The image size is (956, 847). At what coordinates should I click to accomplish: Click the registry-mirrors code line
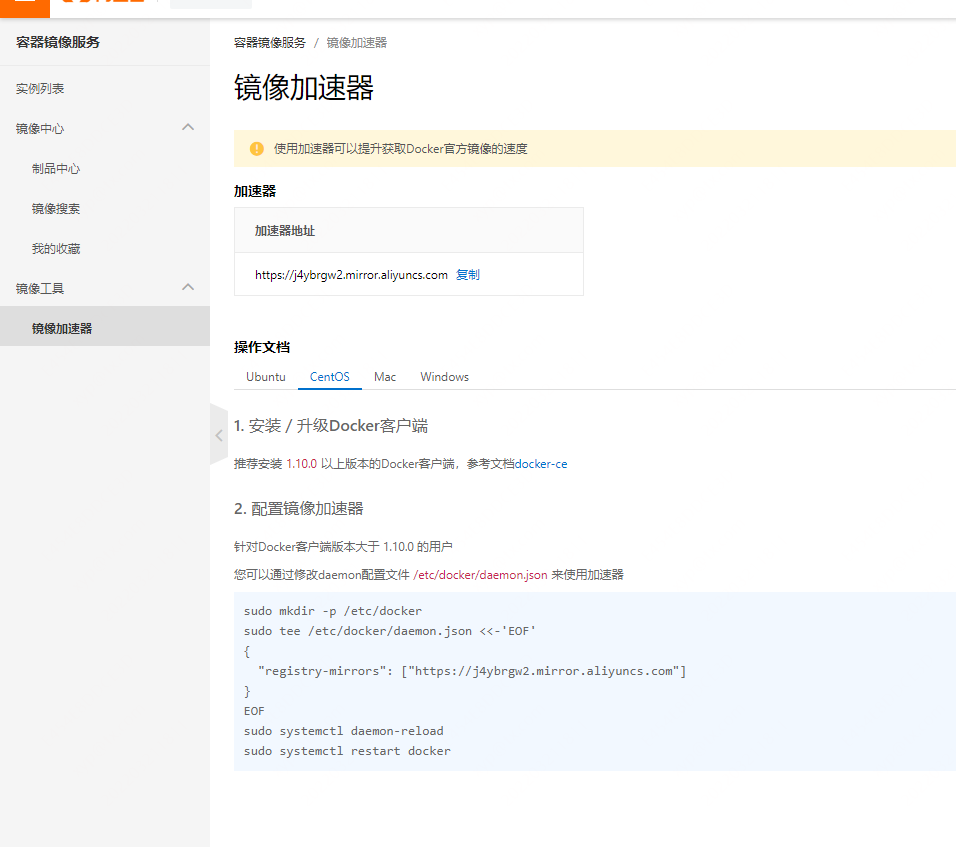[472, 671]
